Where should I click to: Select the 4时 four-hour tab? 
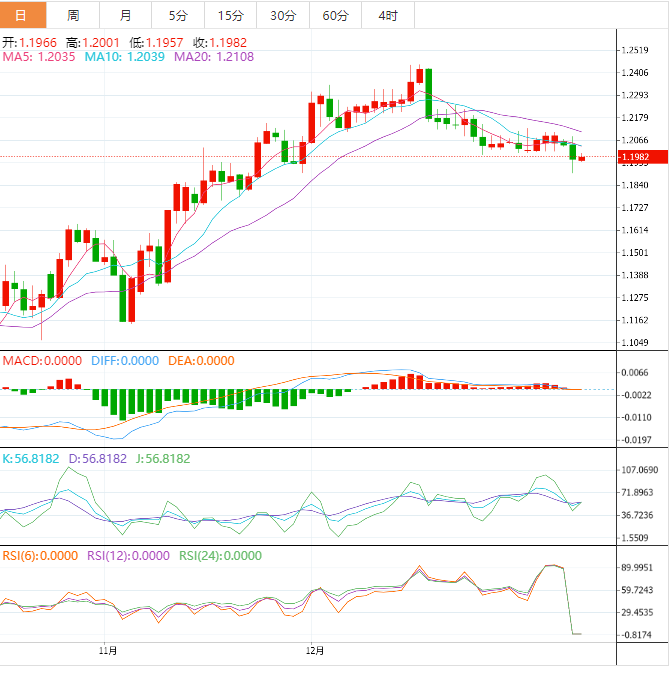click(x=388, y=15)
